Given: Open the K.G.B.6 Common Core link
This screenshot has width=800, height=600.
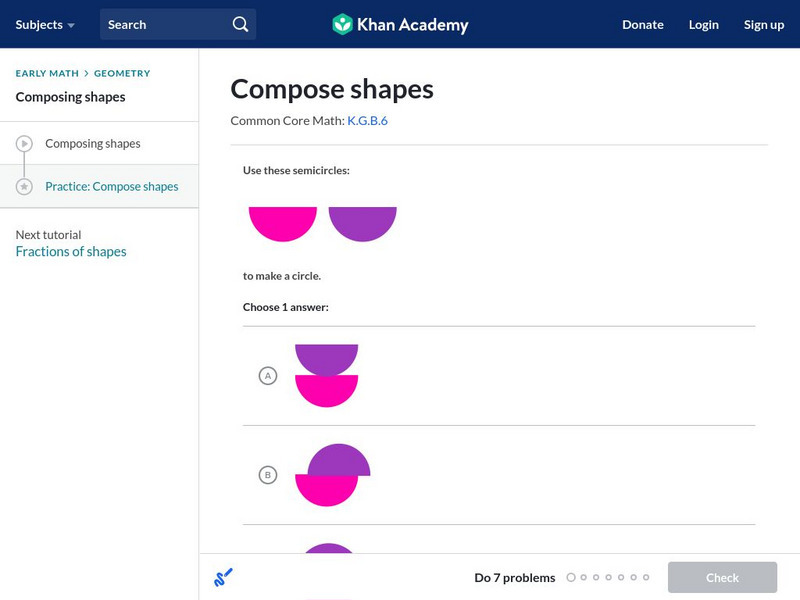Looking at the screenshot, I should tap(367, 120).
